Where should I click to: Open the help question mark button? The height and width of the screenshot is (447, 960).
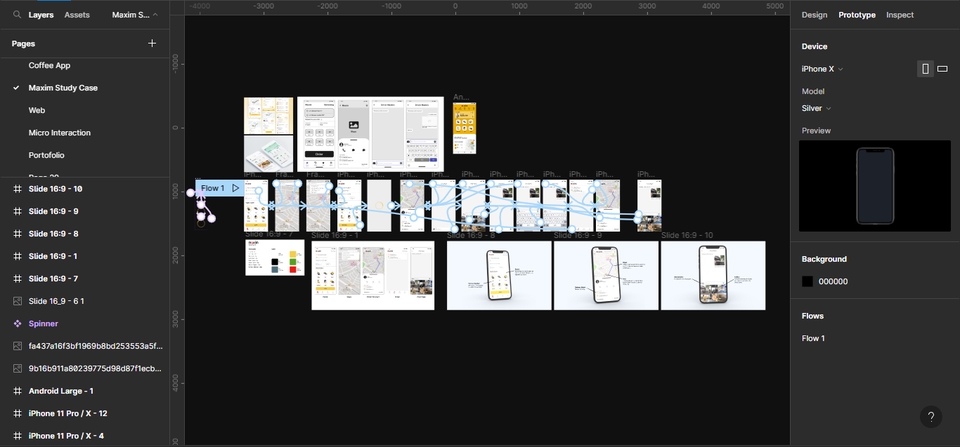point(931,417)
